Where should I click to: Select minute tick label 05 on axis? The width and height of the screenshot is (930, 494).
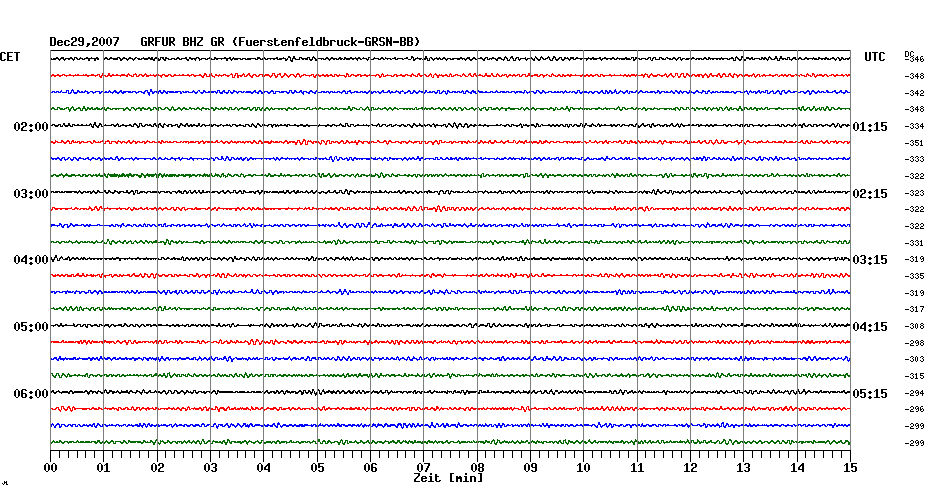(317, 468)
